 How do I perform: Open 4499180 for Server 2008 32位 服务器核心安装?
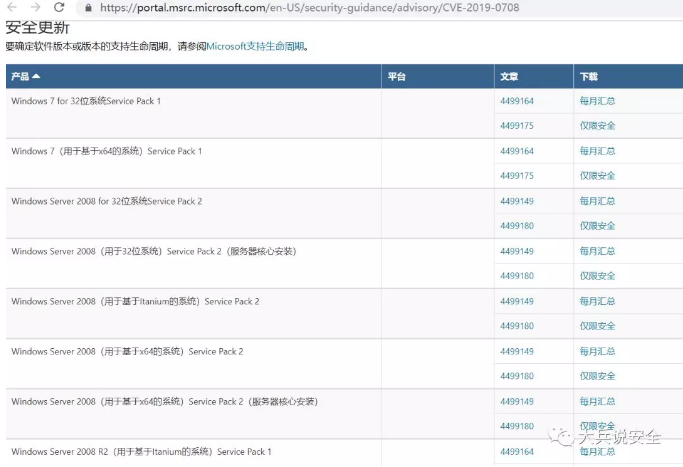517,276
